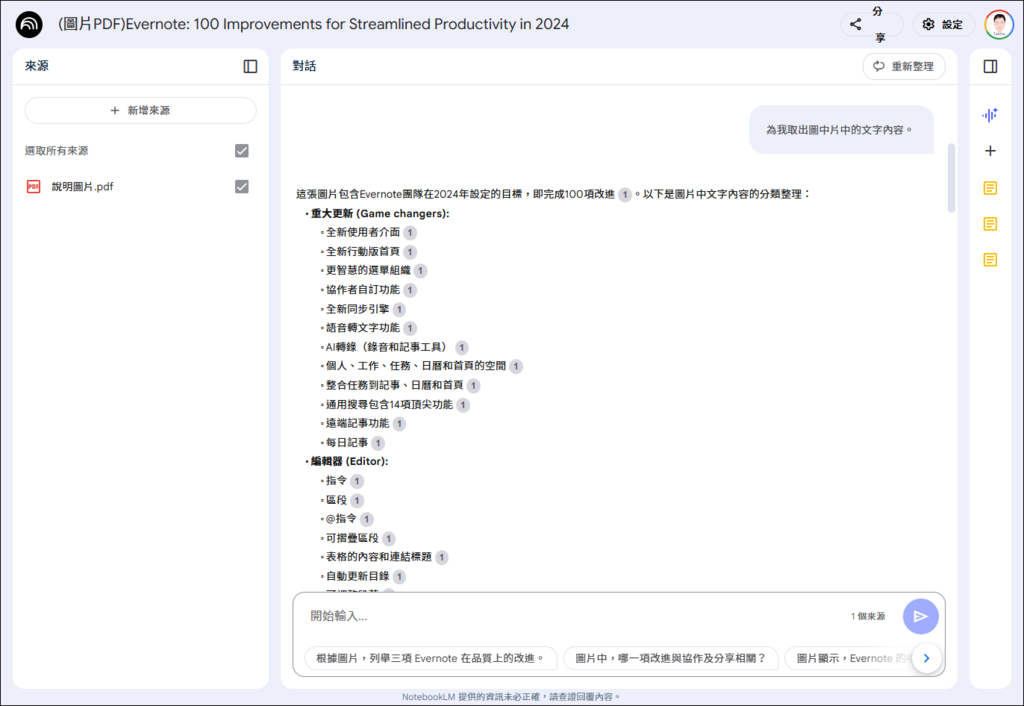Open citation 1 next to 協作者自訂功能
1024x706 pixels.
pyautogui.click(x=409, y=290)
